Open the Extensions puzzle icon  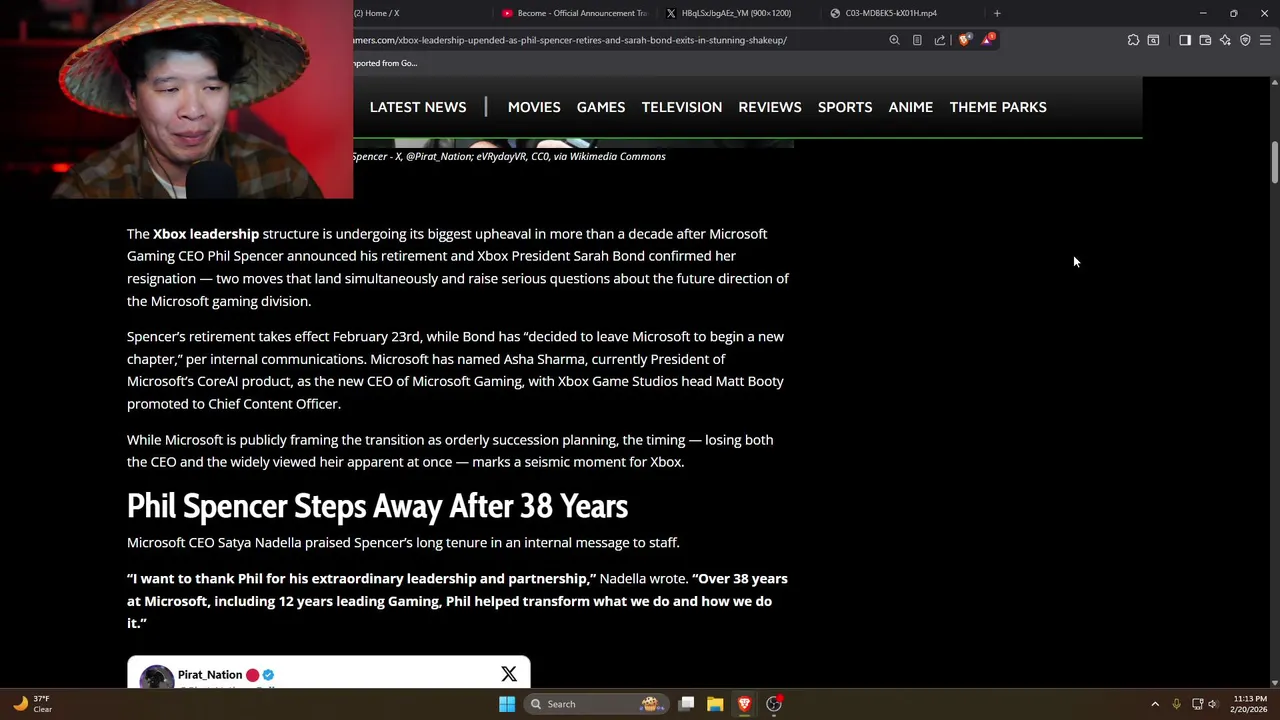1133,40
